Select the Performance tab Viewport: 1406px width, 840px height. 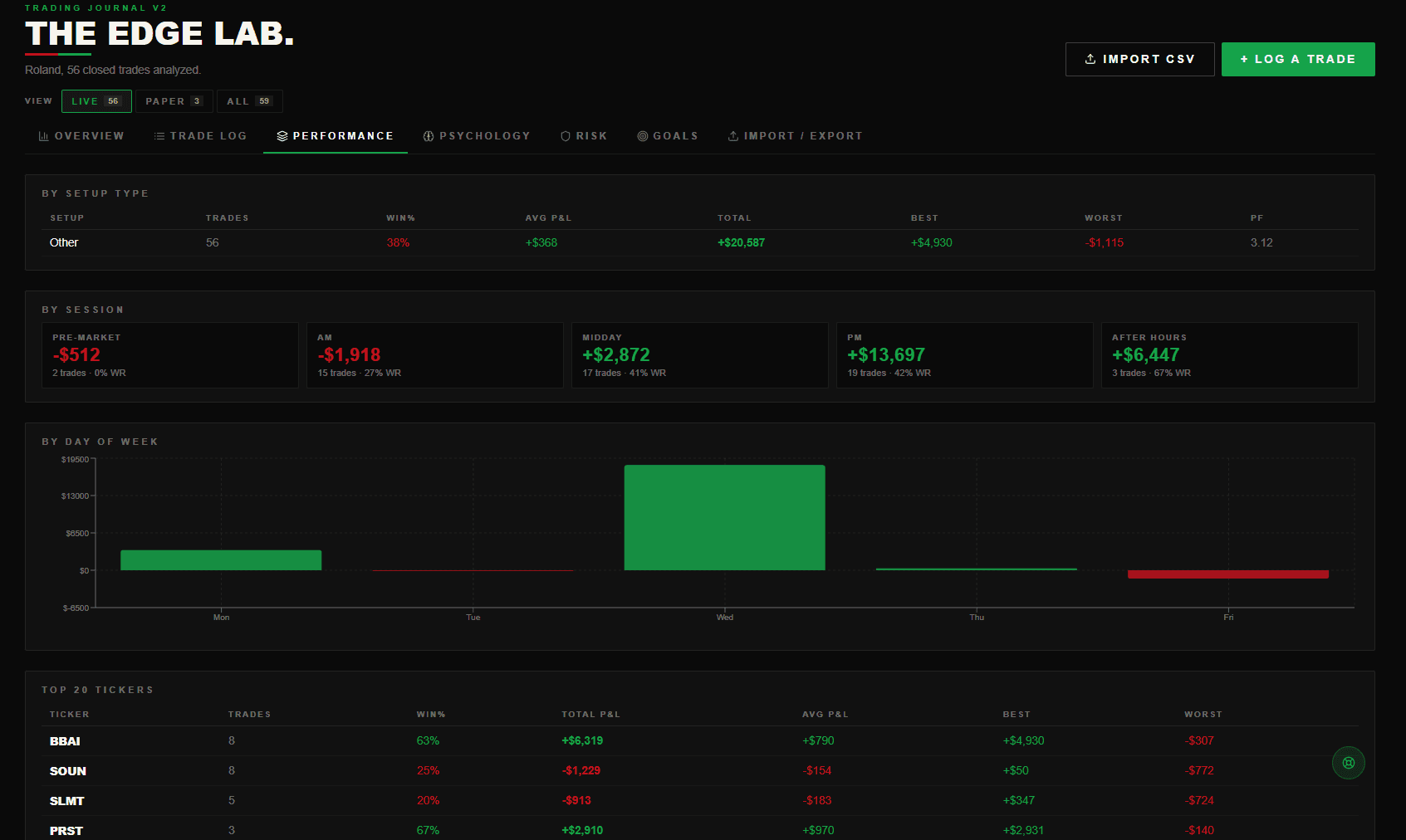point(336,136)
